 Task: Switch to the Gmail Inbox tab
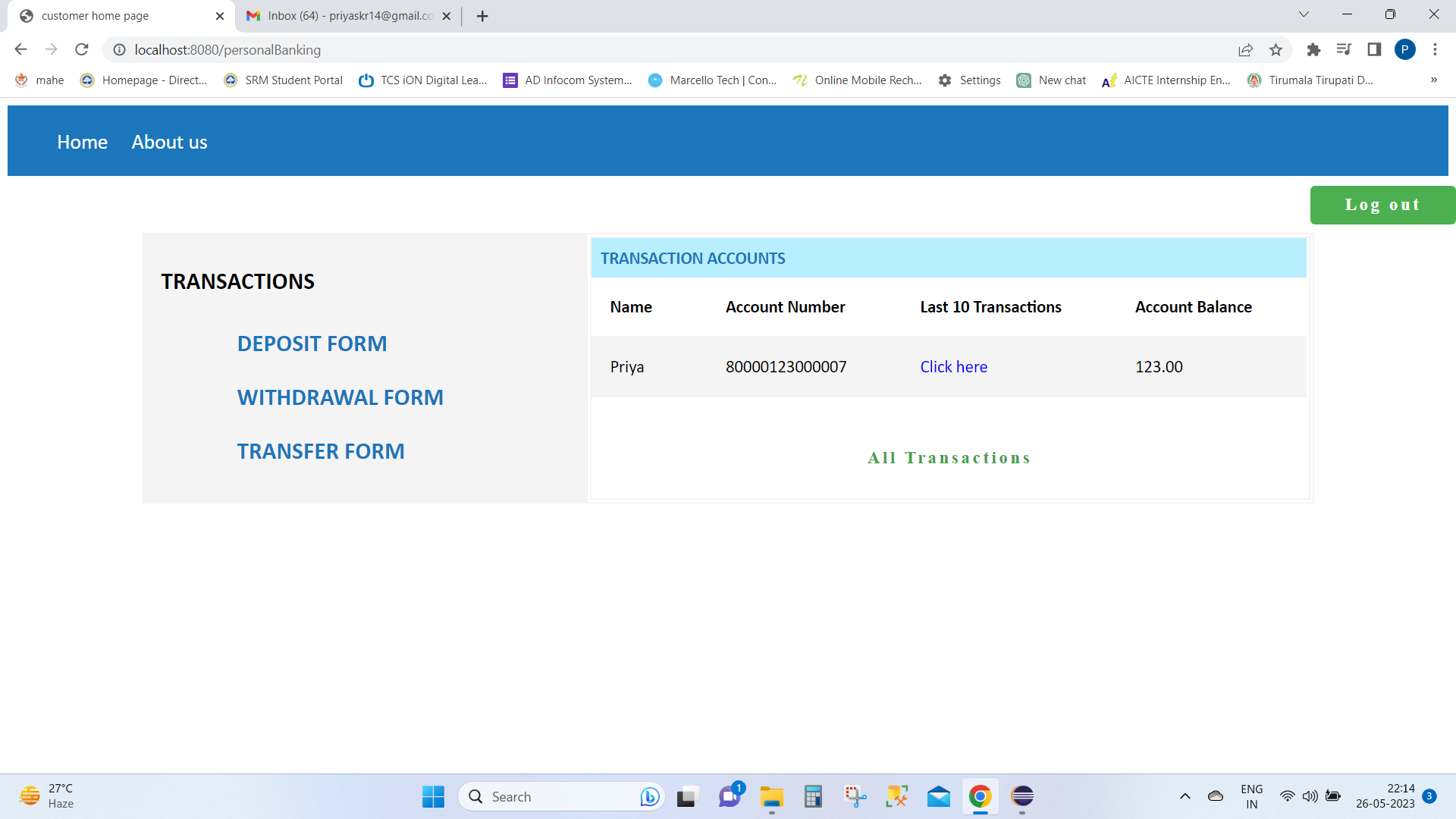340,15
